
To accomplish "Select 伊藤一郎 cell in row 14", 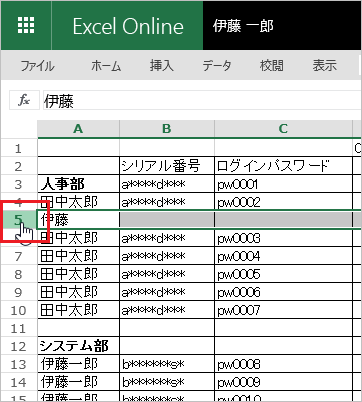I will [78, 382].
